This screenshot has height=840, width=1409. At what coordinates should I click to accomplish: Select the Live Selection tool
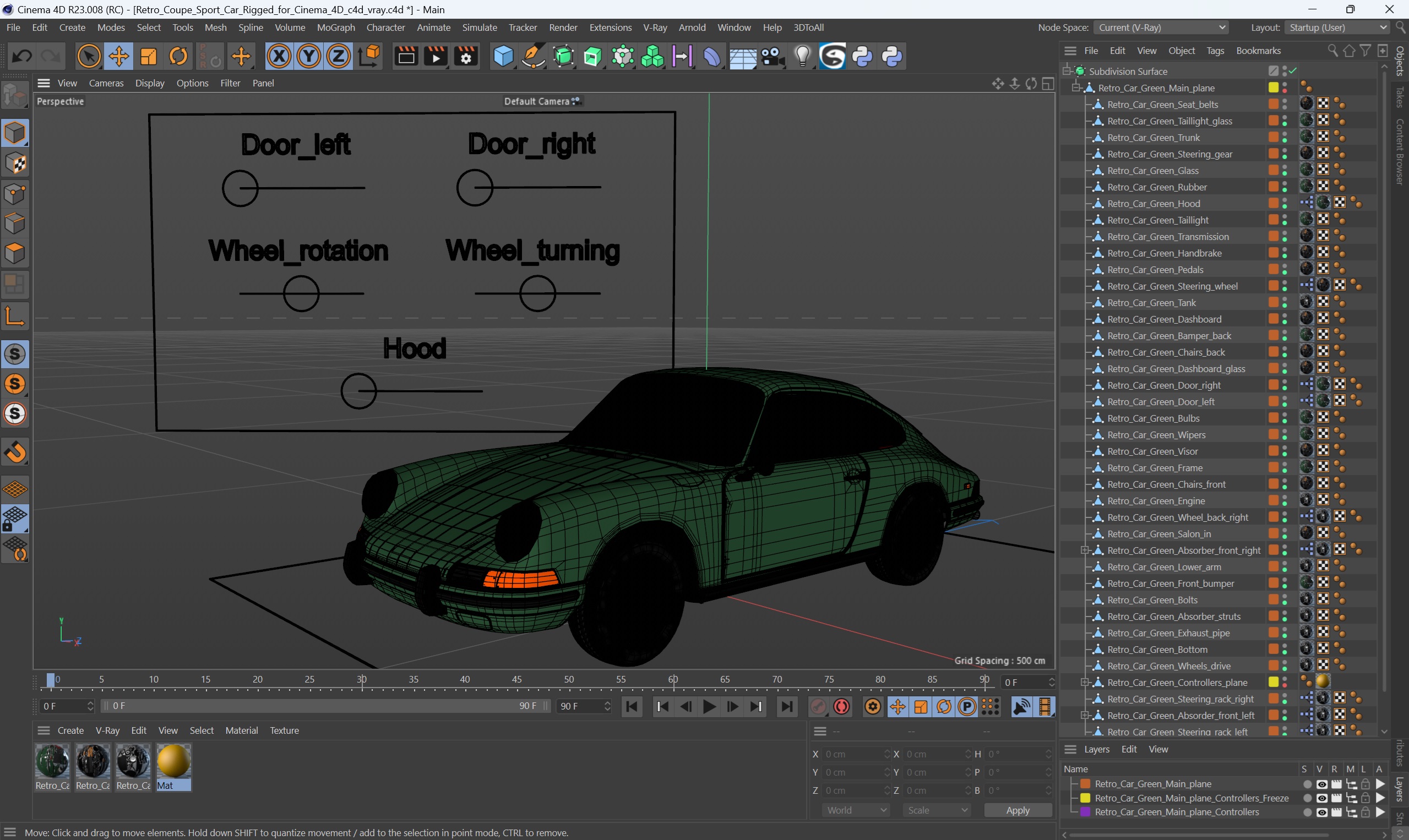click(x=89, y=57)
